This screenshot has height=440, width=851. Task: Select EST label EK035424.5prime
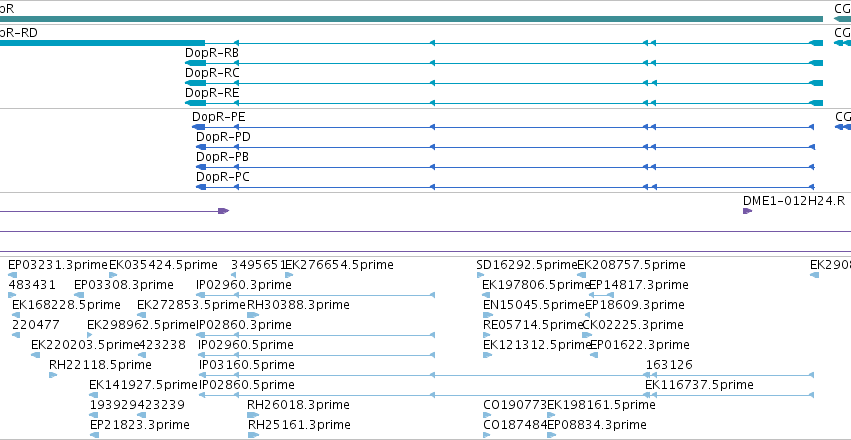163,265
